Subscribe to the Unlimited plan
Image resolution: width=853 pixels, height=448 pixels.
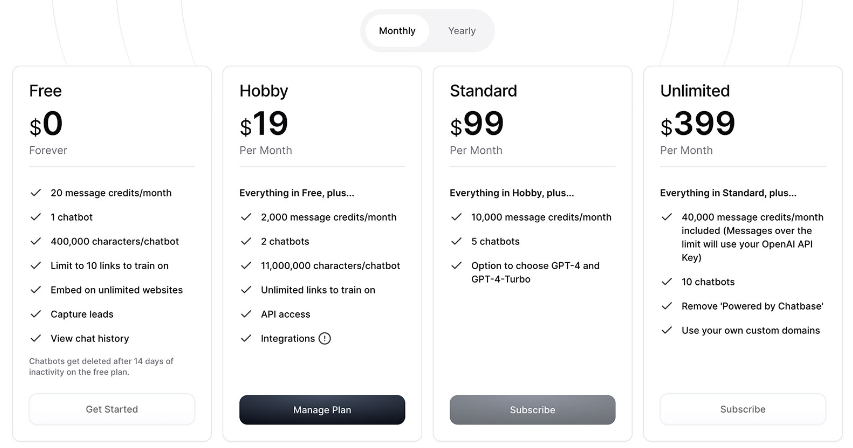[743, 409]
